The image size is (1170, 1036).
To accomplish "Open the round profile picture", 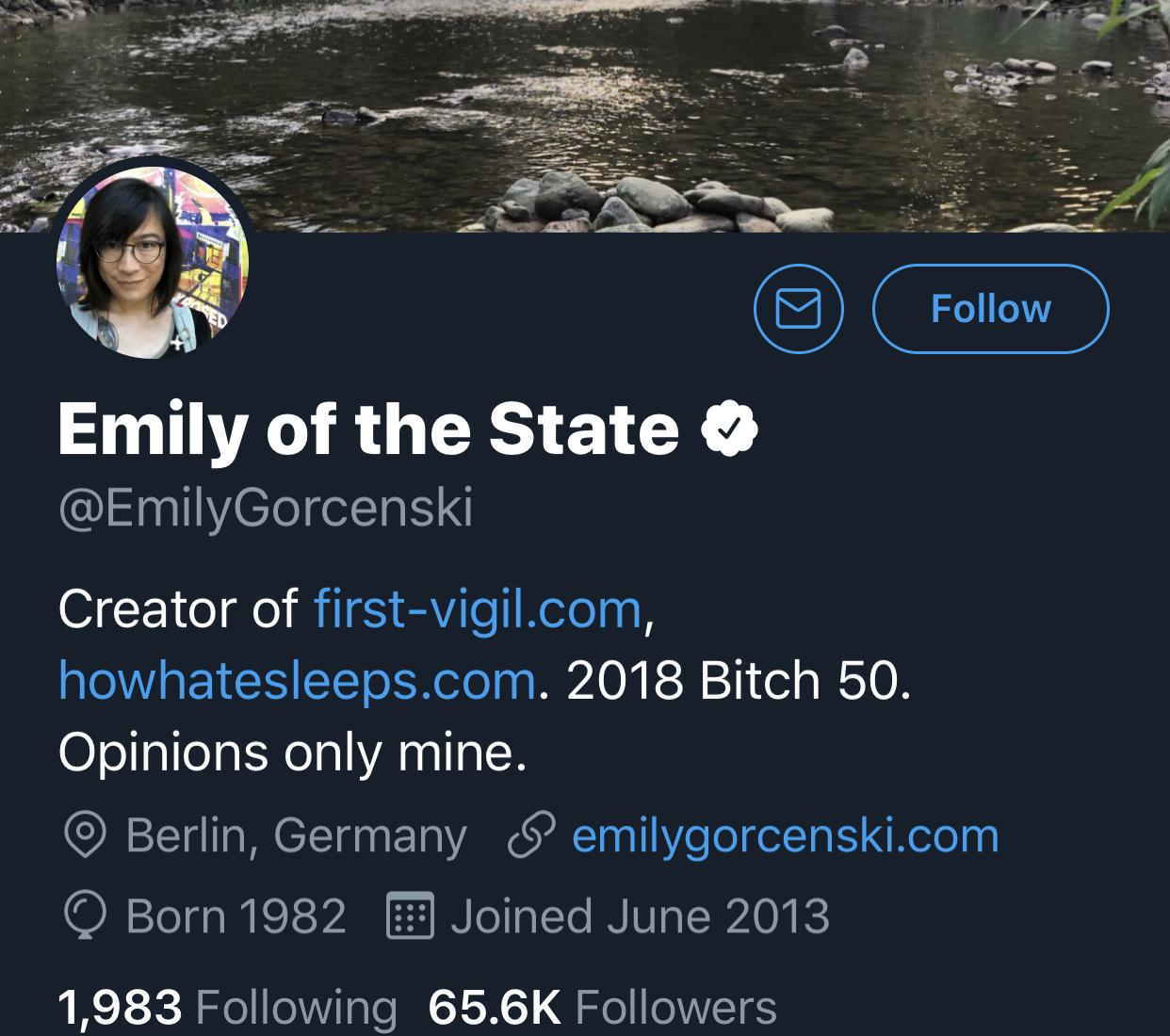I will click(153, 263).
